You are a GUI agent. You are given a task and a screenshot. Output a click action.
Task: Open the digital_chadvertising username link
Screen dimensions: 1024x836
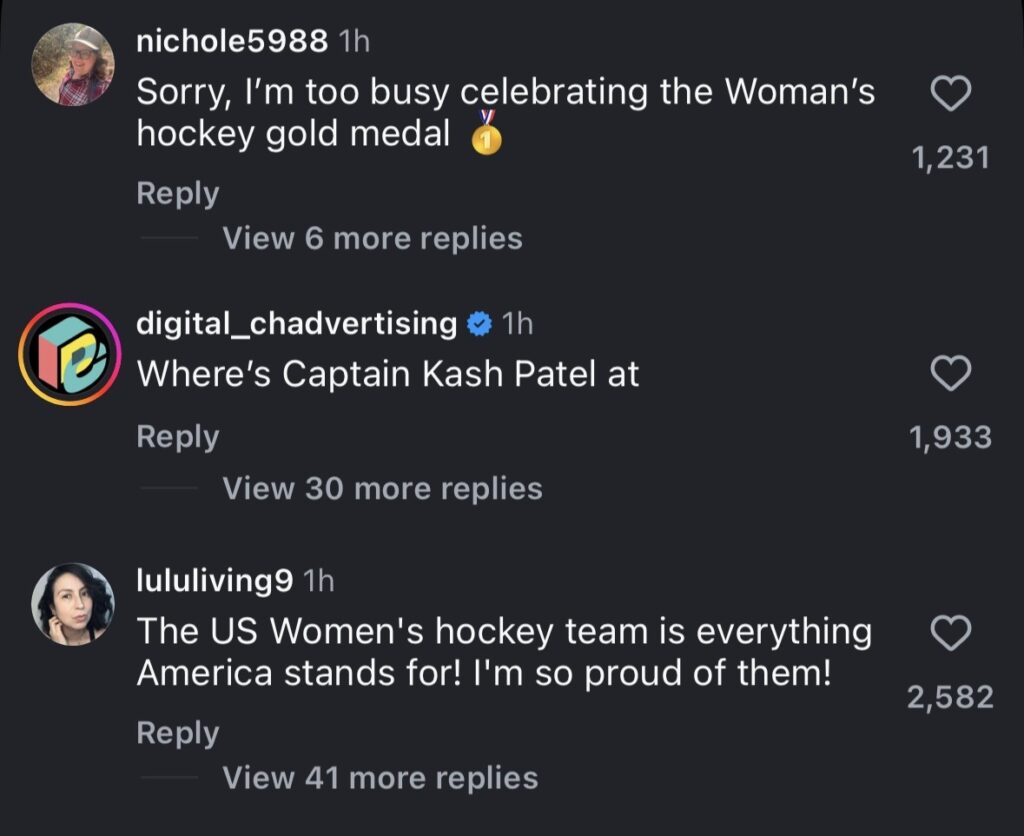296,323
